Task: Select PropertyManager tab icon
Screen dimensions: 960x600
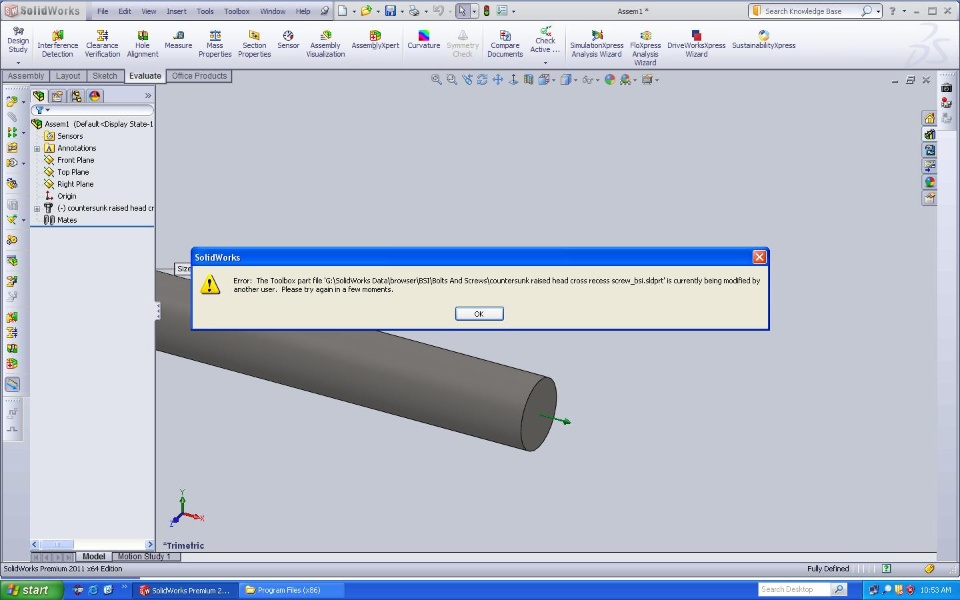Action: (x=58, y=96)
